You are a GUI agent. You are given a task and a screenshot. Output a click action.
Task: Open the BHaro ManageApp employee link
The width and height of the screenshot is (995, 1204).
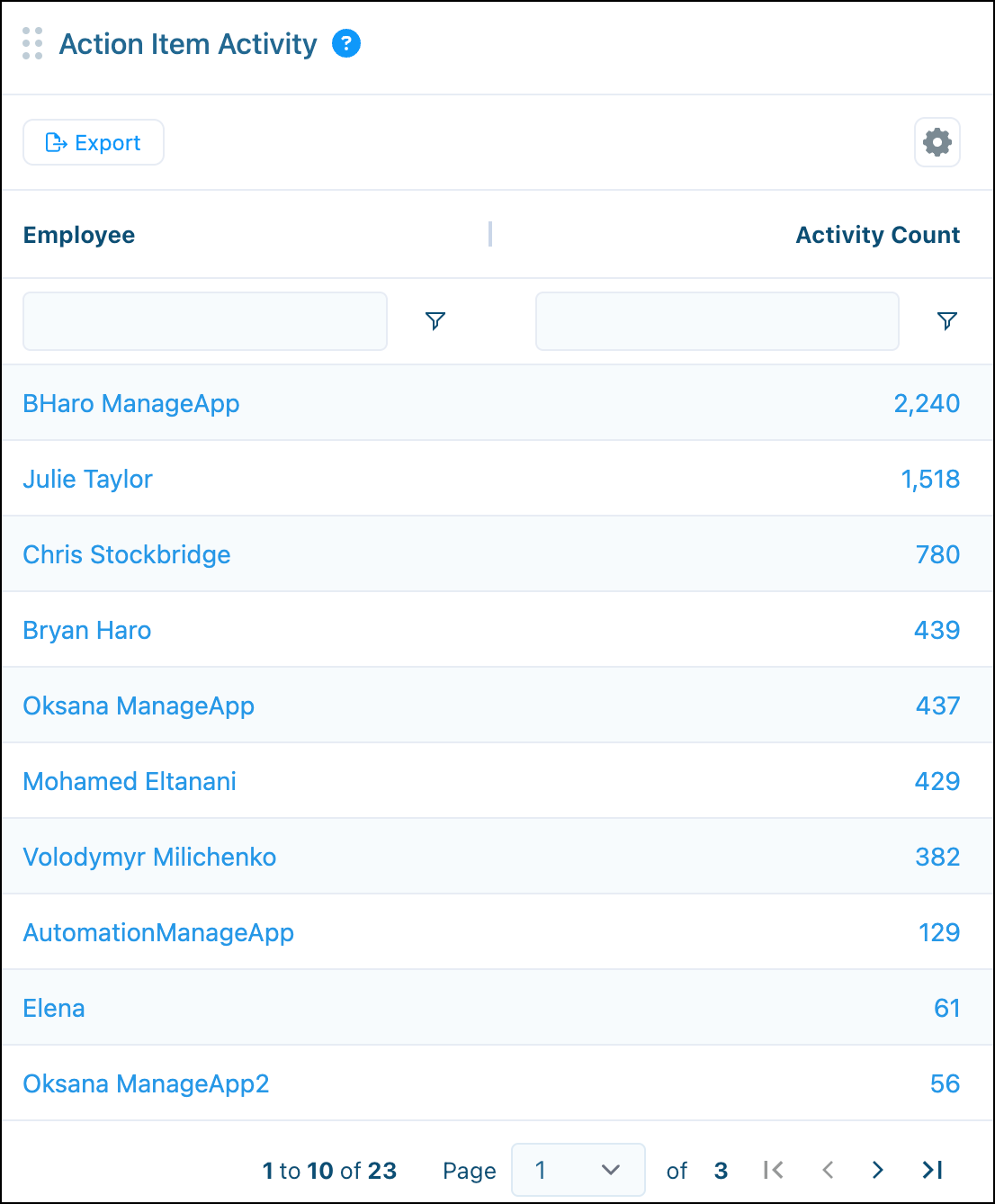131,403
